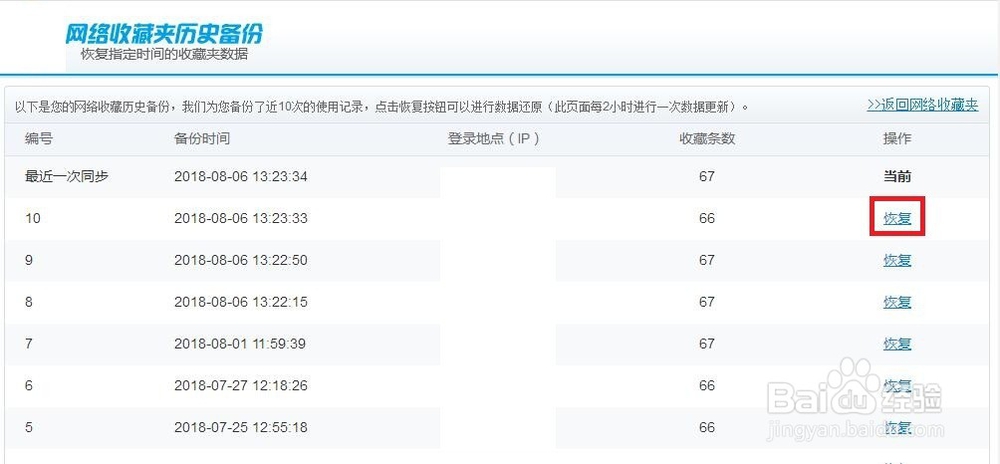
Task: Select the backup time 2018-08-06 13:23:34
Action: [240, 177]
